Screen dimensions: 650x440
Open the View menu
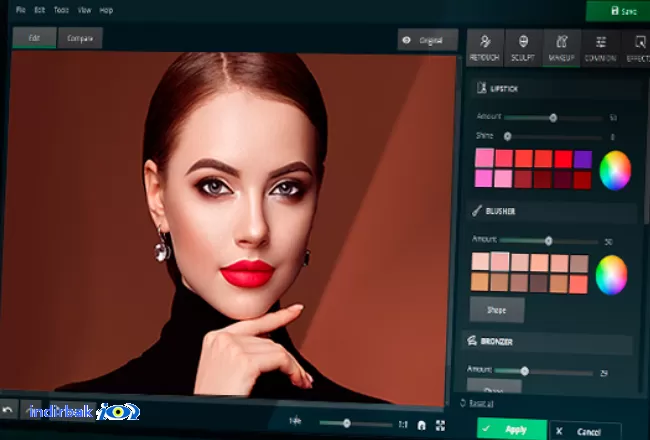pos(84,10)
